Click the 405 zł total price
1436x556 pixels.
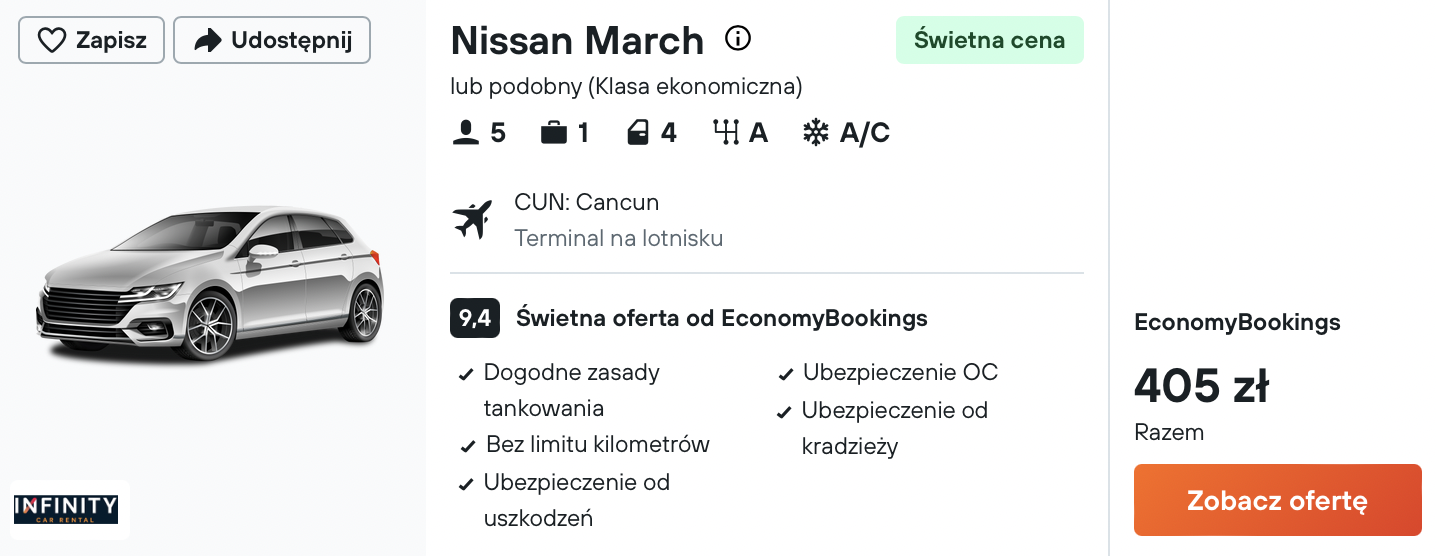(x=1202, y=385)
